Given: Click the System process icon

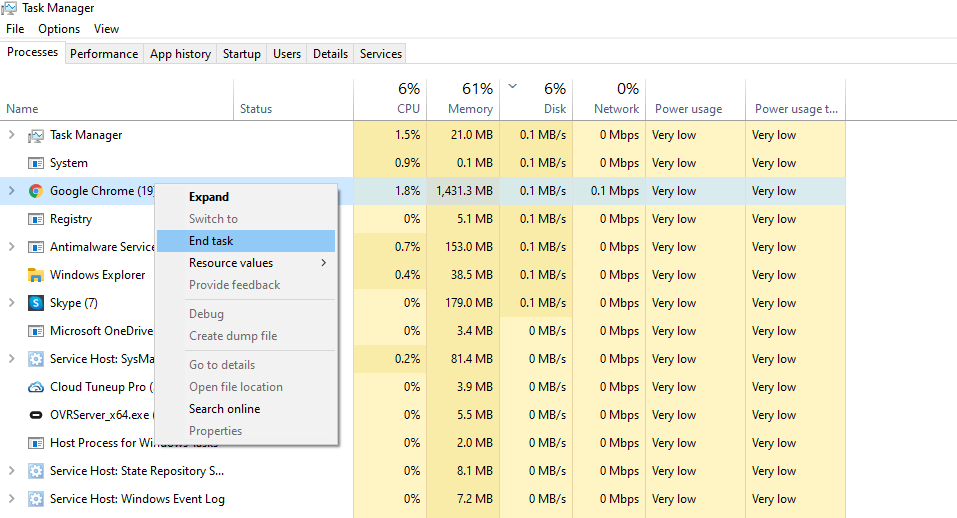Looking at the screenshot, I should coord(36,164).
